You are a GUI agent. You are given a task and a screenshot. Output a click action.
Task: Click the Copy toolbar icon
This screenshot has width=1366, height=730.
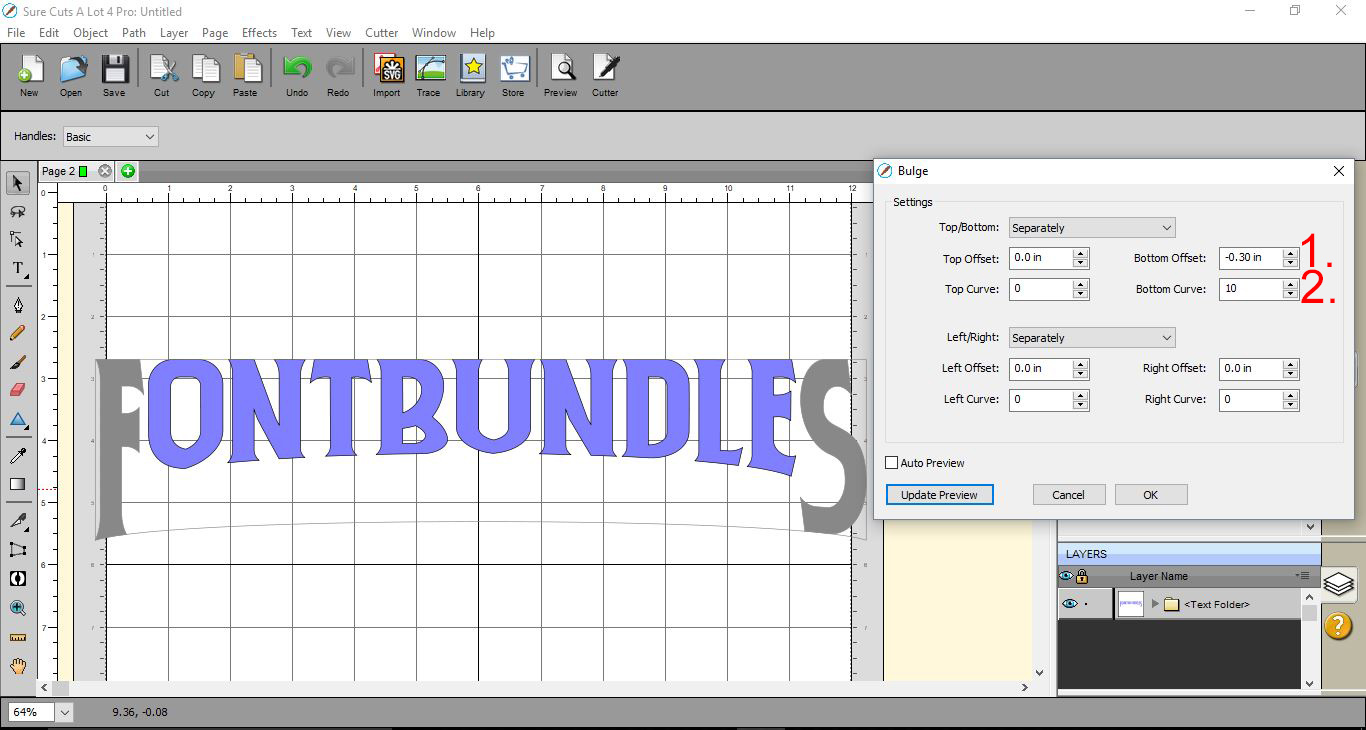coord(204,70)
